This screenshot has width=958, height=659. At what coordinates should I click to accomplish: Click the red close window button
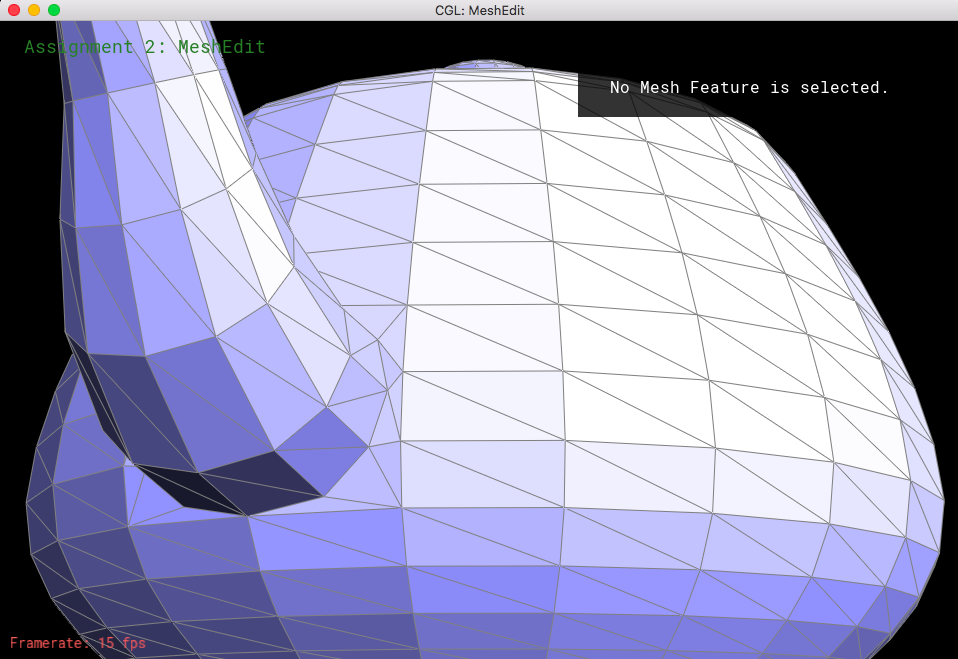pos(14,10)
